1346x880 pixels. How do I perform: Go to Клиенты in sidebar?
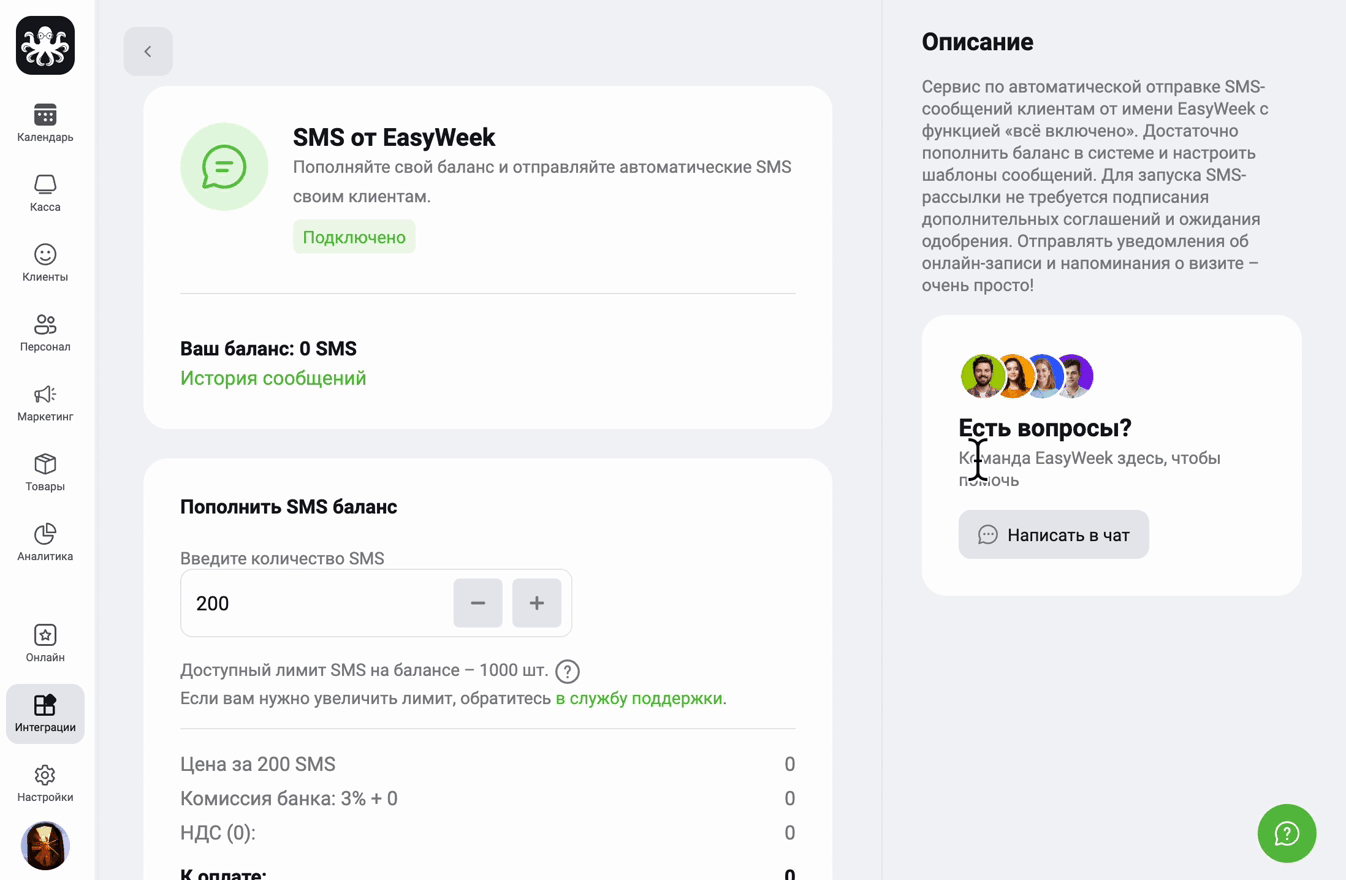[x=45, y=263]
